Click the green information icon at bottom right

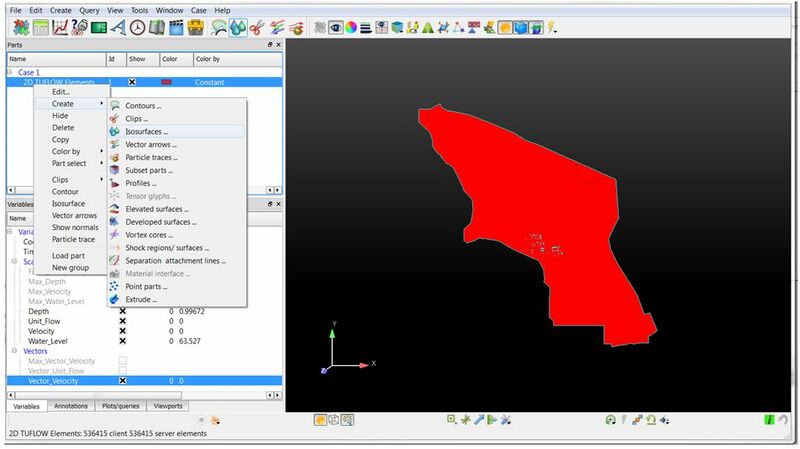769,419
